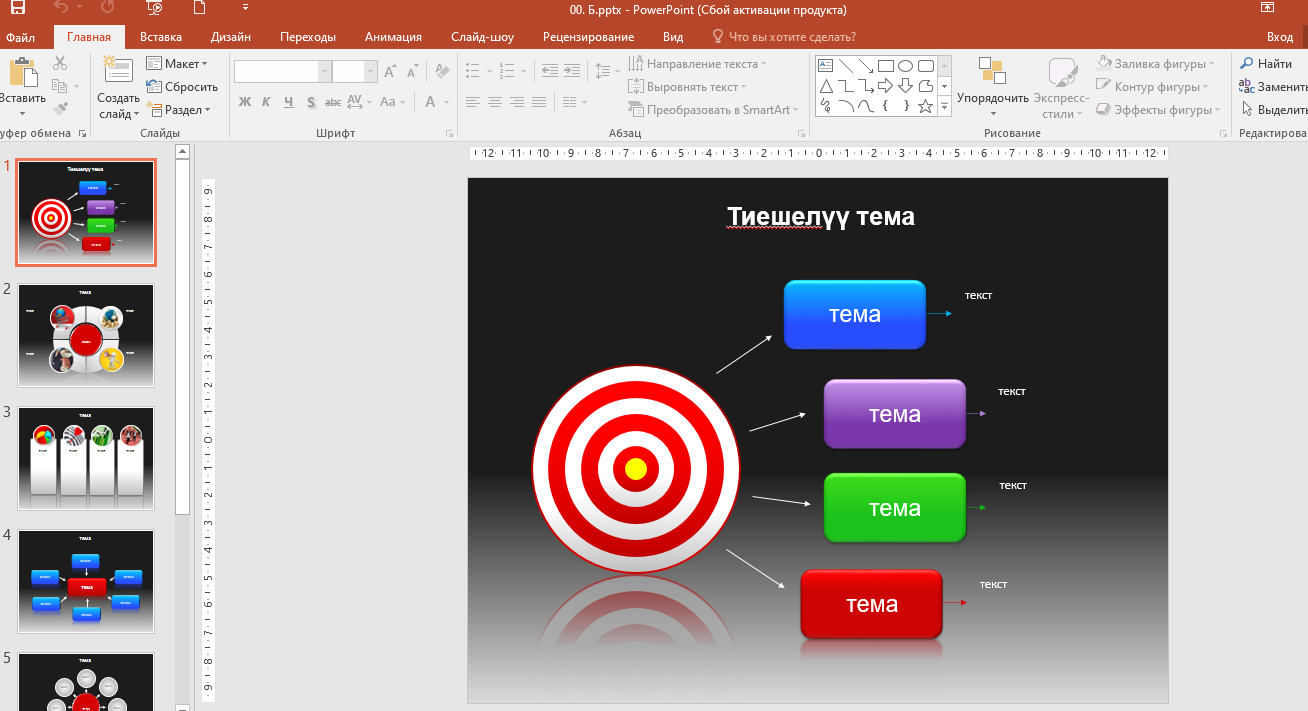Open the Раздел section dropdown
This screenshot has height=711, width=1308.
tap(179, 110)
